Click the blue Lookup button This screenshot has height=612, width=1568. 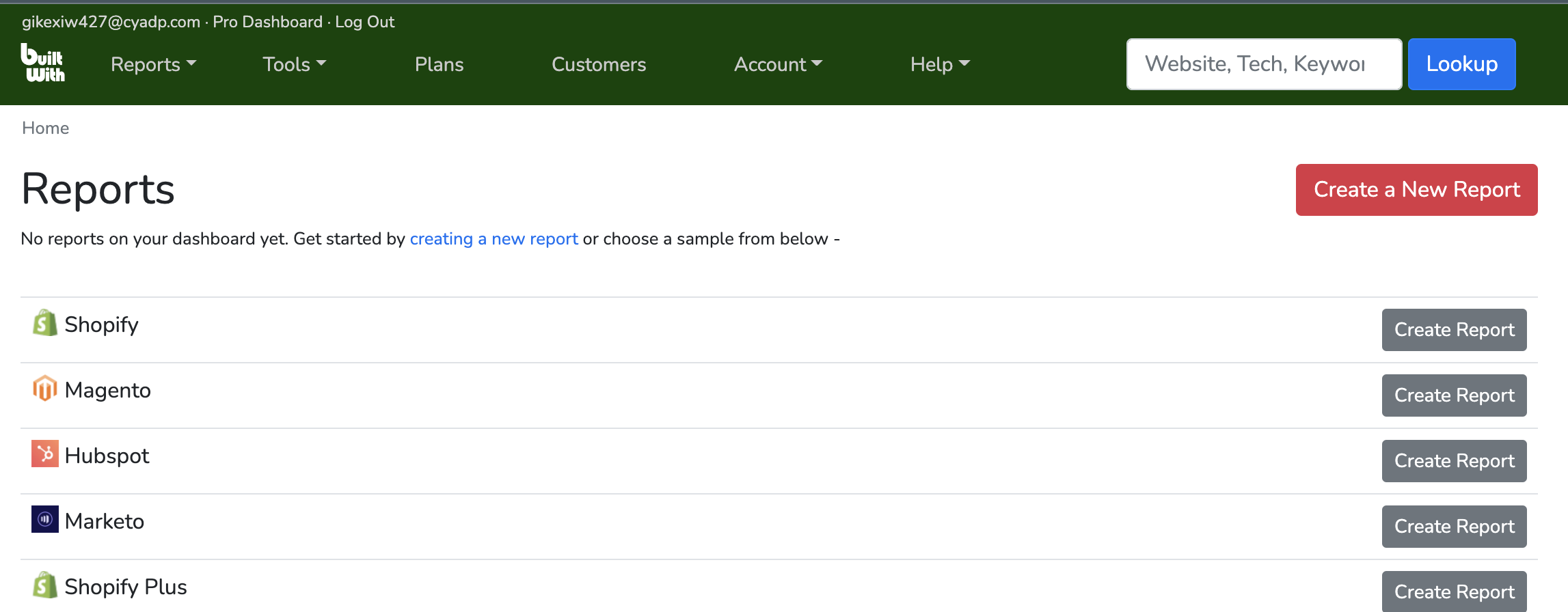(1462, 64)
